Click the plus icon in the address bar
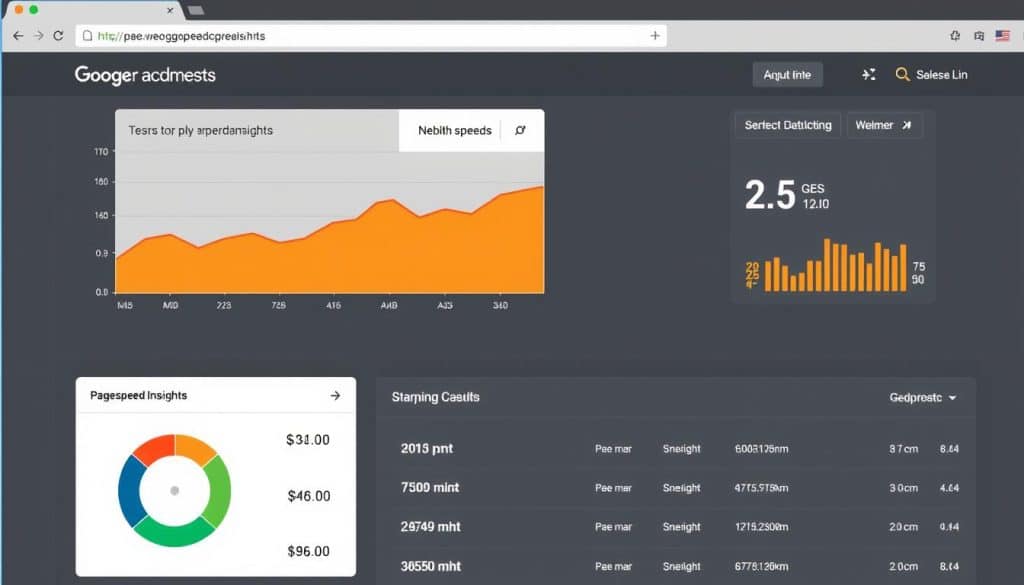Image resolution: width=1024 pixels, height=585 pixels. click(x=655, y=36)
